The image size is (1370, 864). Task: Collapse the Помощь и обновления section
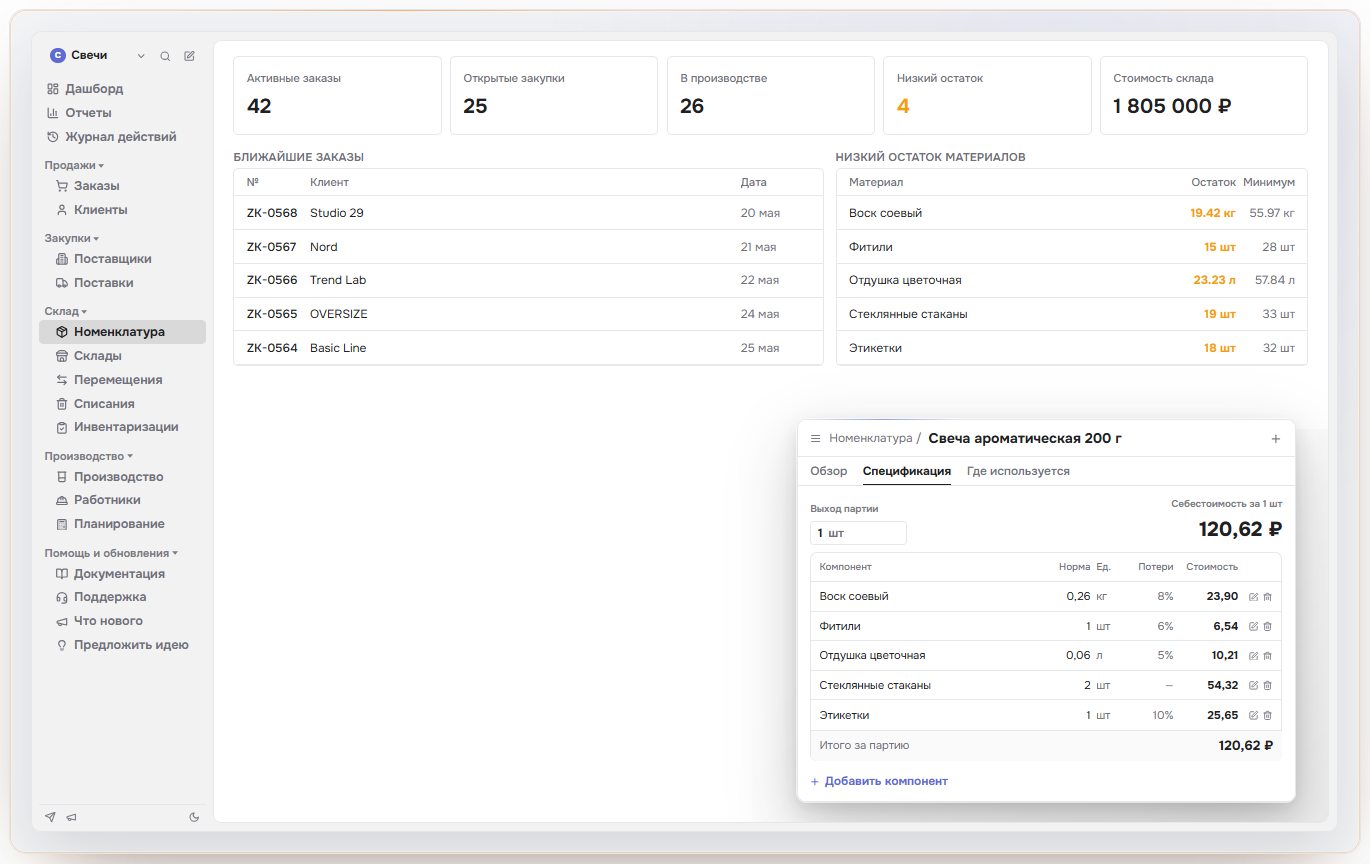(111, 553)
